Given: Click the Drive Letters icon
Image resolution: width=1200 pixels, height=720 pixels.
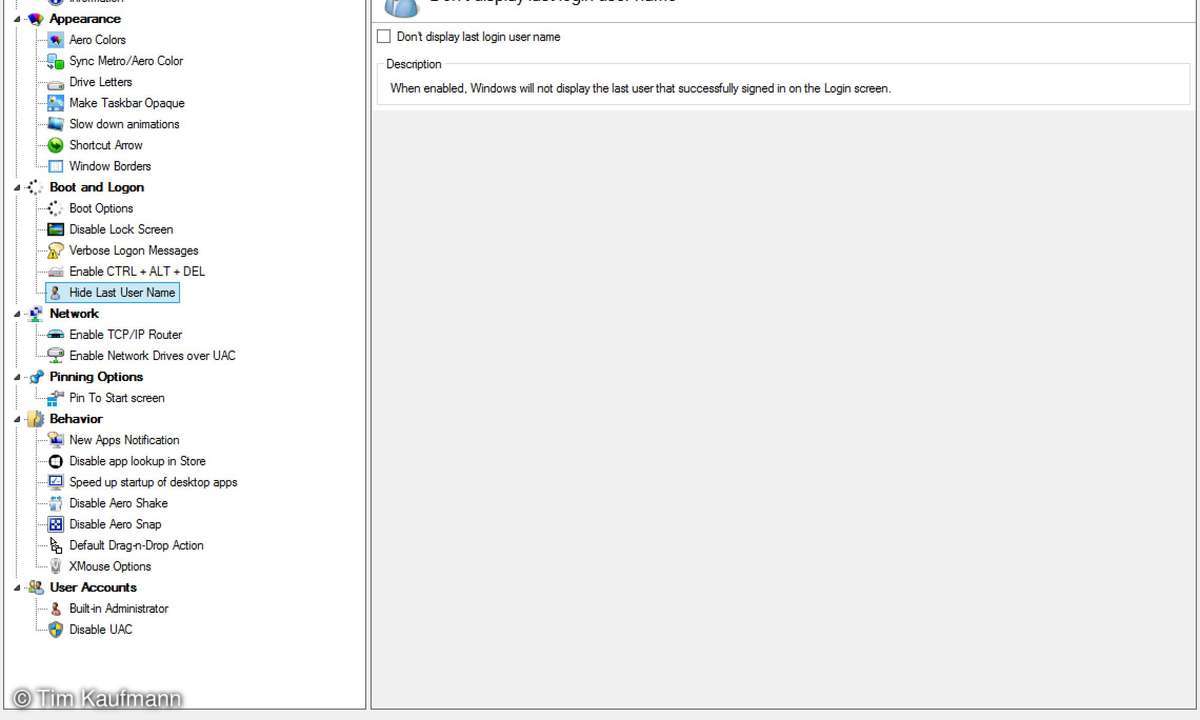Looking at the screenshot, I should tap(56, 82).
